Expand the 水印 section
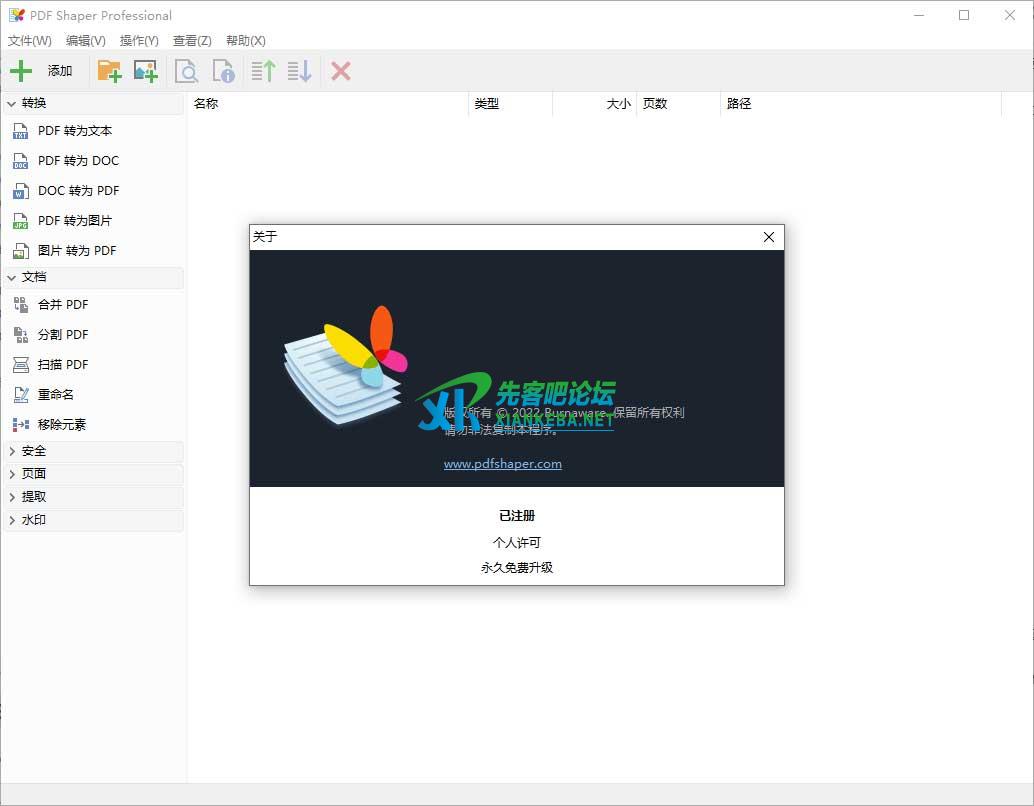This screenshot has width=1034, height=806. [34, 520]
